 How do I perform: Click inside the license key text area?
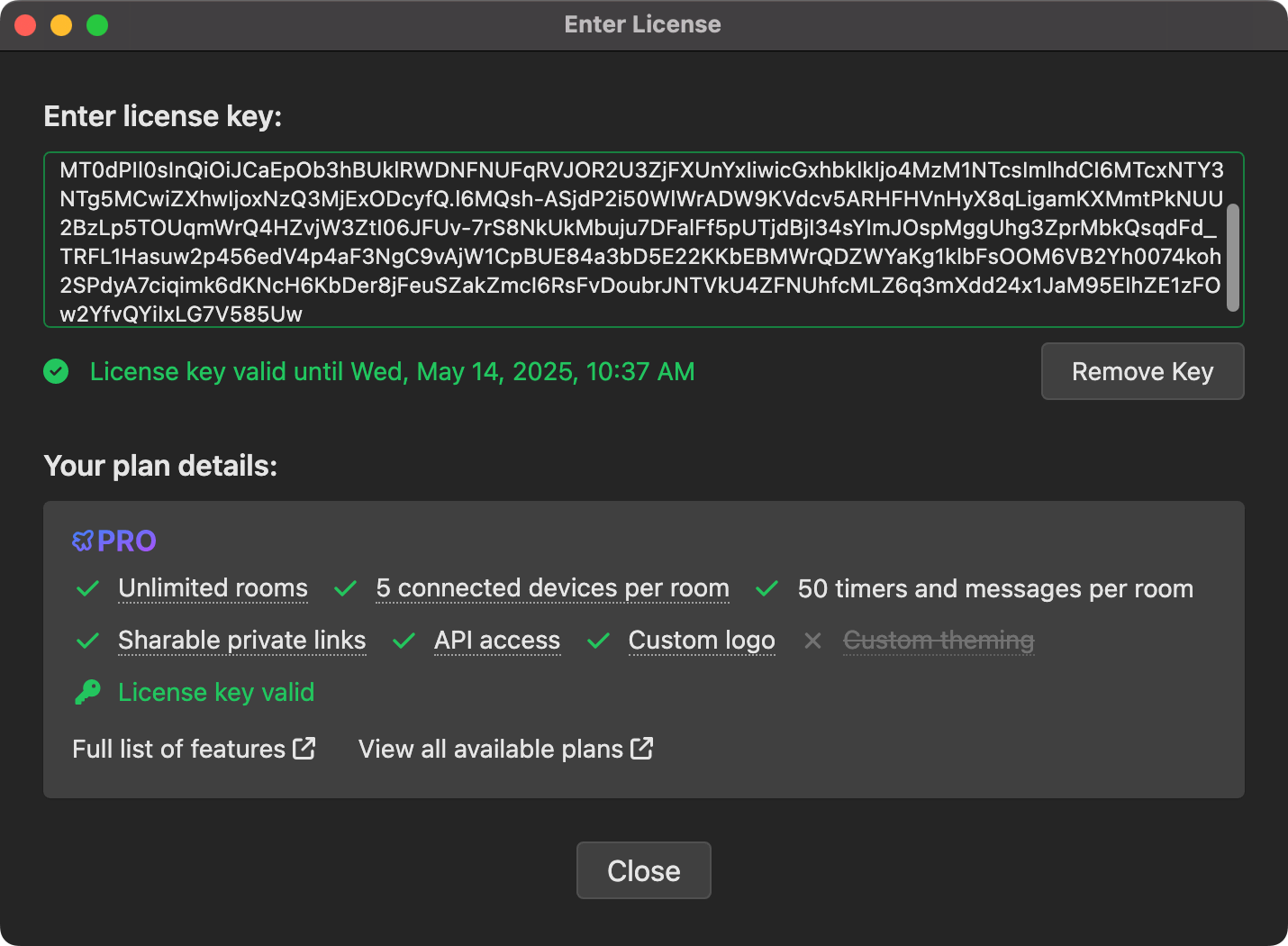click(643, 240)
